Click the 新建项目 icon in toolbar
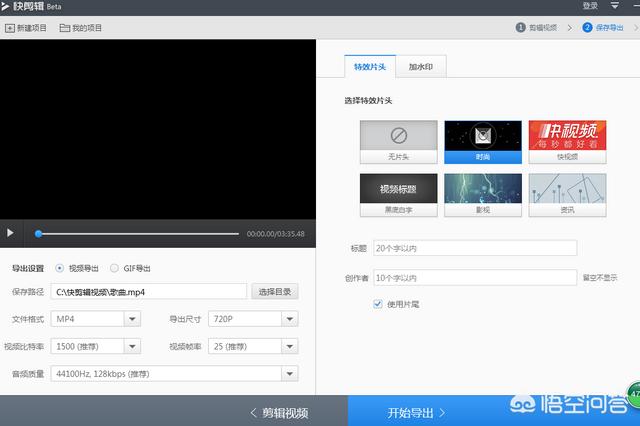640x426 pixels. (x=10, y=28)
